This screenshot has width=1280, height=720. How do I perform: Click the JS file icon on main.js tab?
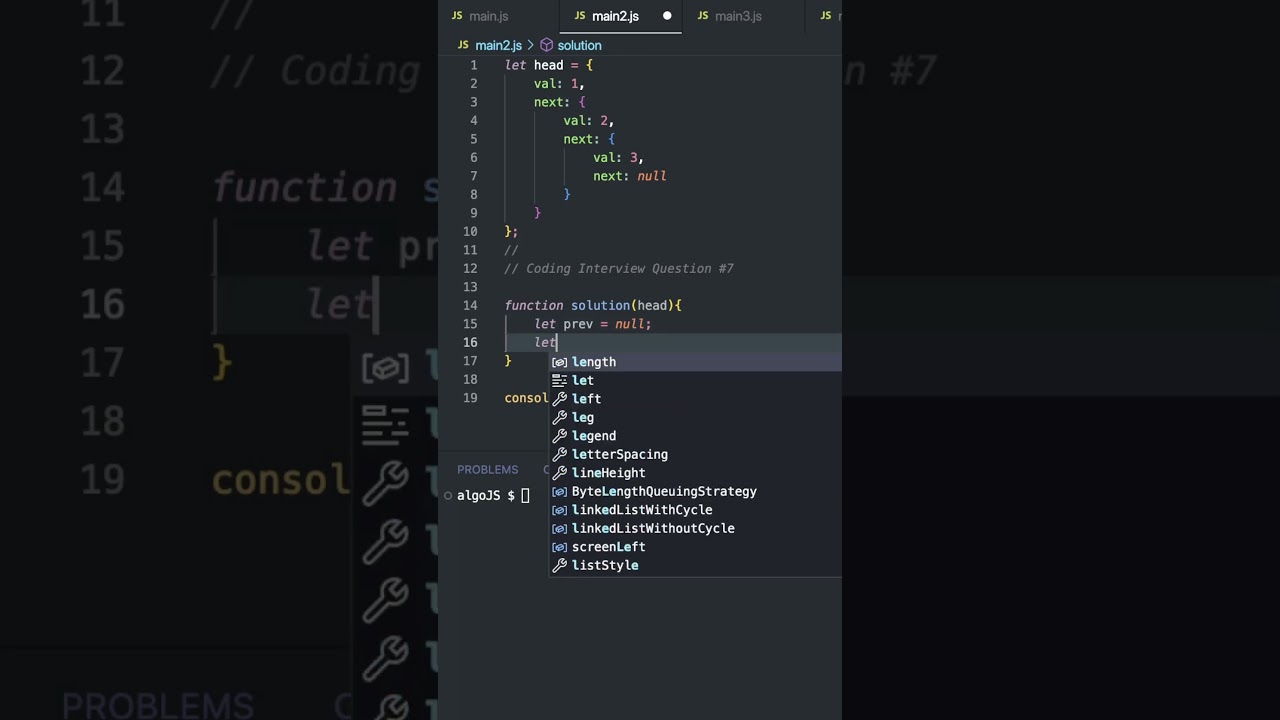point(457,16)
